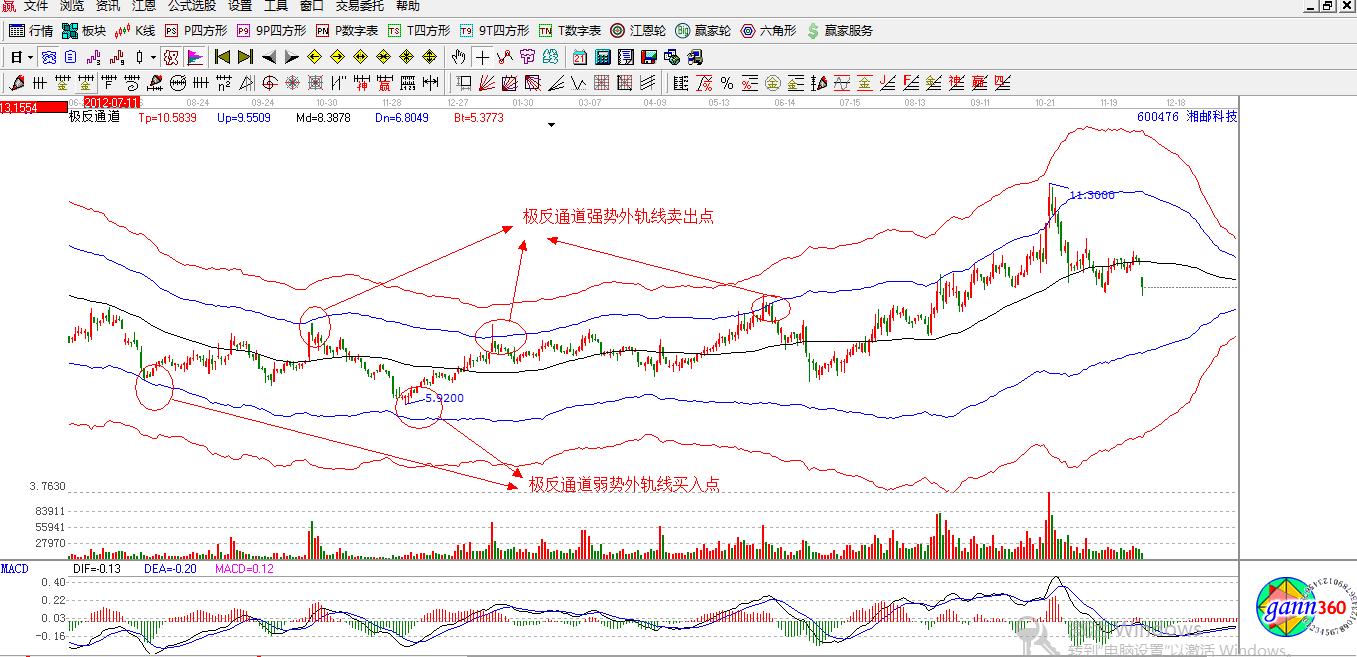Click the 行情 button
Screen dimensions: 1357x657
[x=31, y=31]
